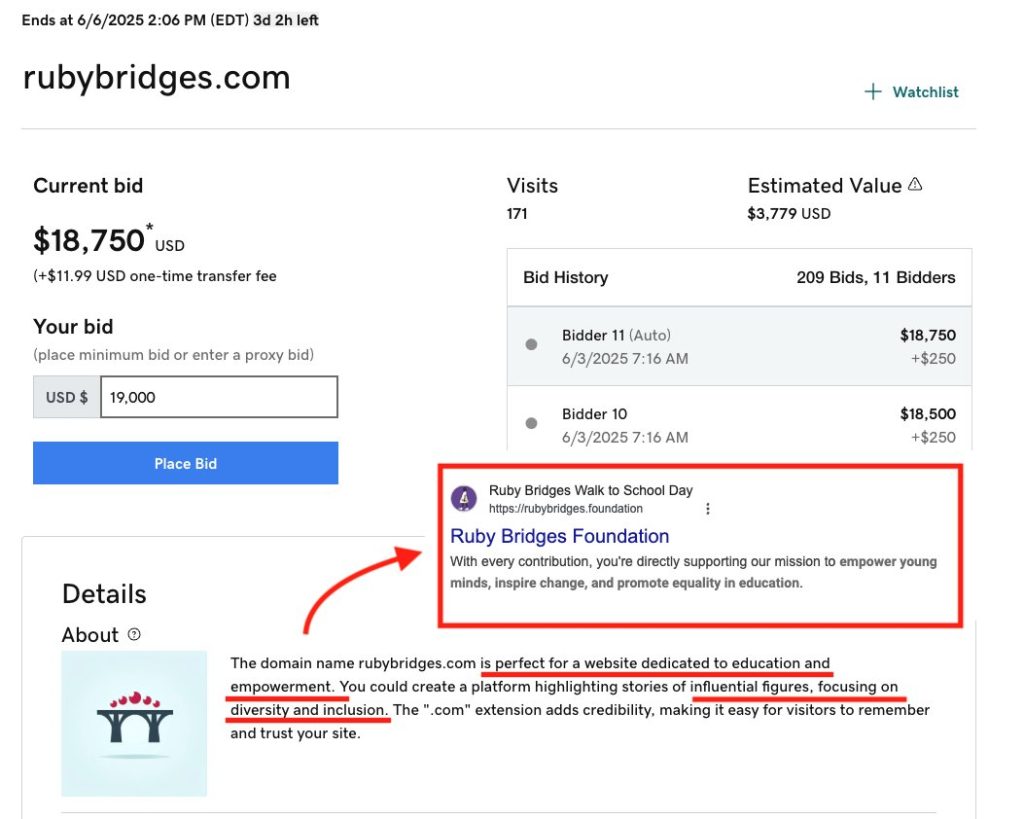Click the '209 Bids, 11 Bidders' text
Viewport: 1024px width, 819px height.
[876, 278]
